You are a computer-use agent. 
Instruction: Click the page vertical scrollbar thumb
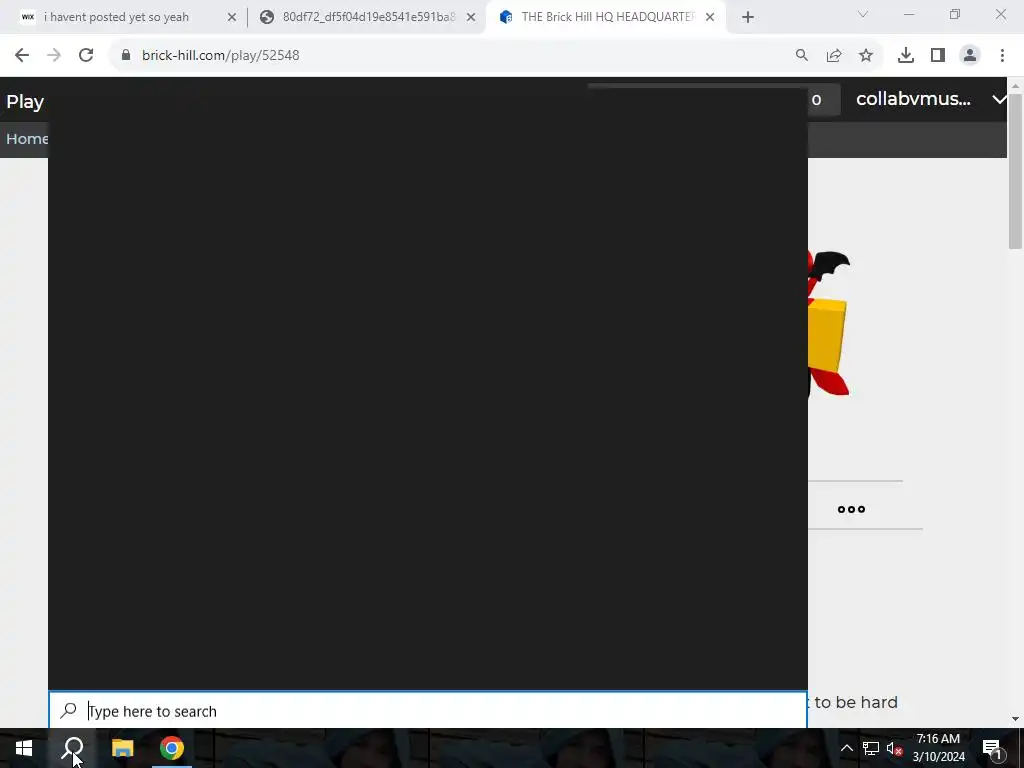coord(1015,171)
